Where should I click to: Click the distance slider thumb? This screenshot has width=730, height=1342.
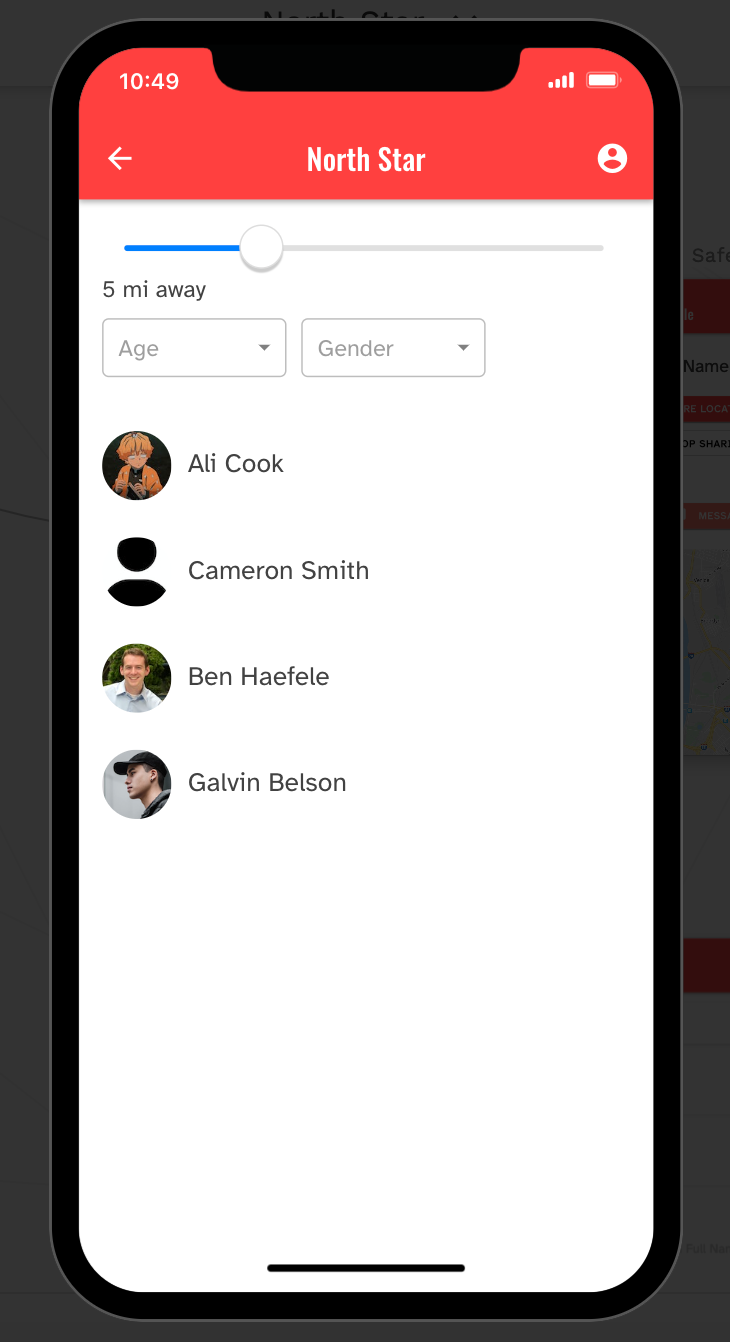pyautogui.click(x=262, y=247)
